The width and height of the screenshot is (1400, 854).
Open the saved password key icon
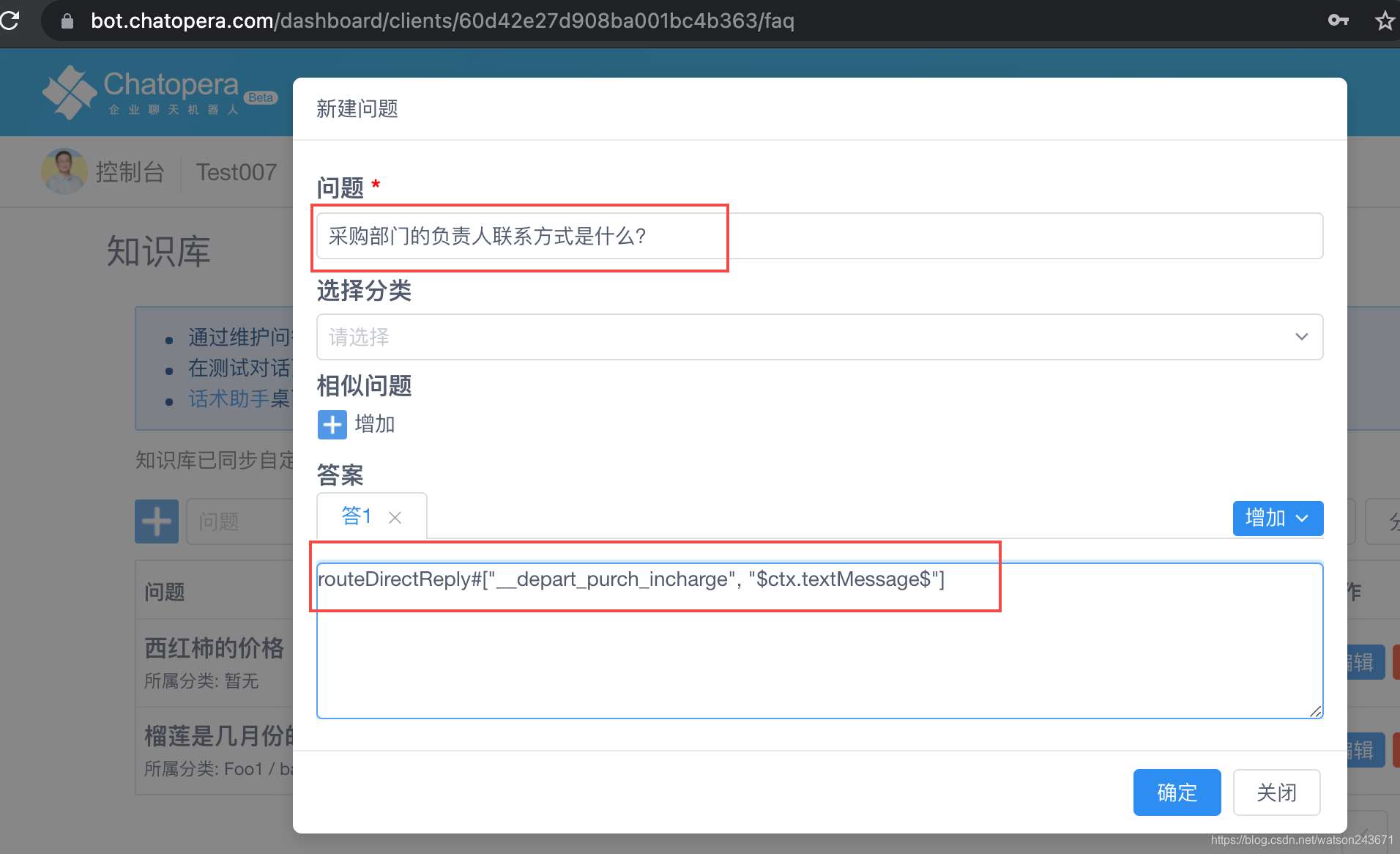pyautogui.click(x=1338, y=21)
